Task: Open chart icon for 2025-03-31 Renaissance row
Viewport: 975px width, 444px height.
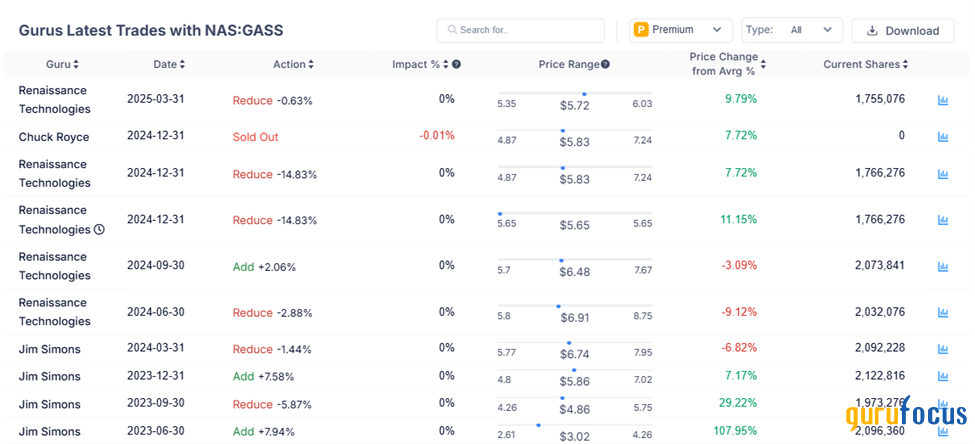Action: [943, 100]
